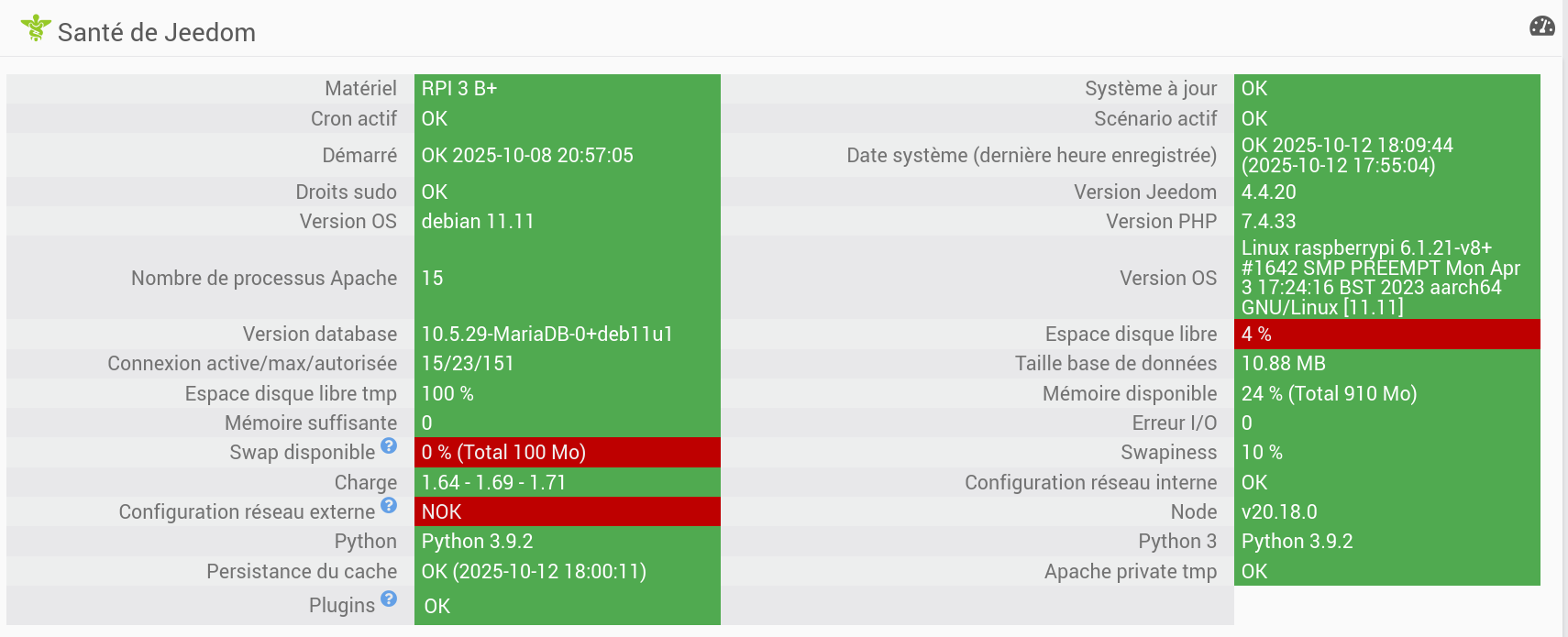This screenshot has width=1568, height=637.
Task: Click the Date système OK timestamp cell
Action: tap(1347, 155)
